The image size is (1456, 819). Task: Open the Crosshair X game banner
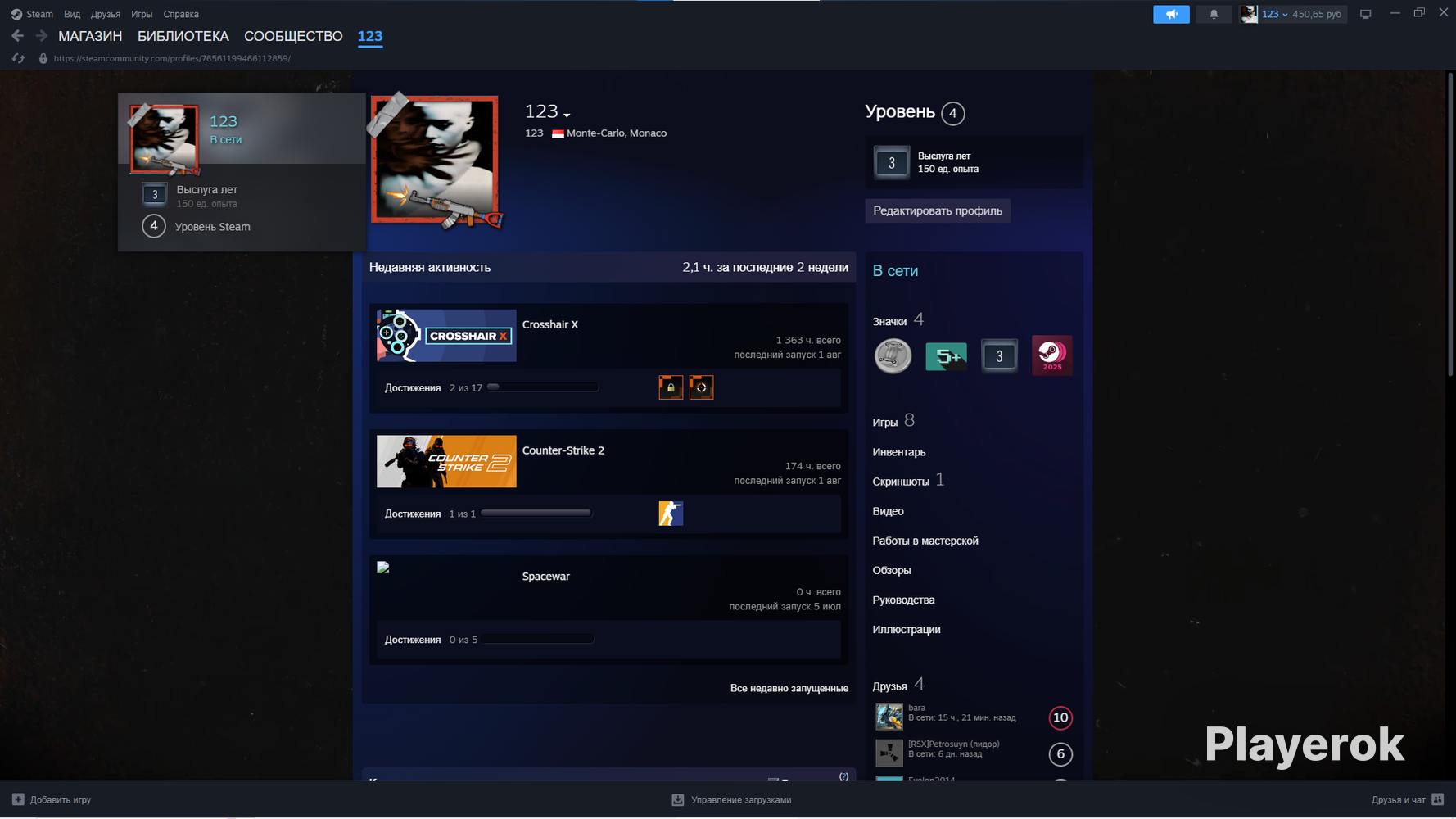coord(446,336)
